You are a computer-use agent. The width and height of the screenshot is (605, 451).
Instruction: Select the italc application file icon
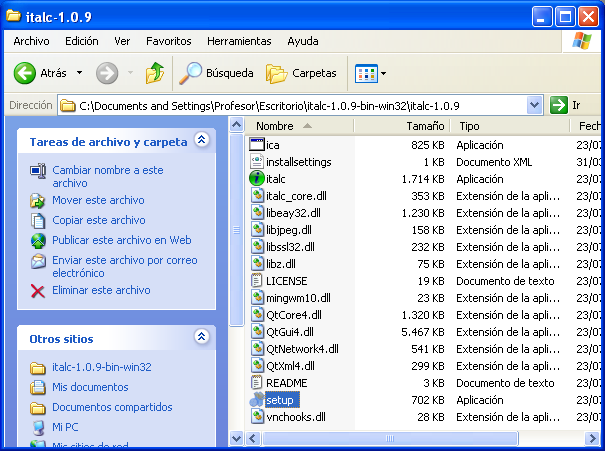[257, 179]
